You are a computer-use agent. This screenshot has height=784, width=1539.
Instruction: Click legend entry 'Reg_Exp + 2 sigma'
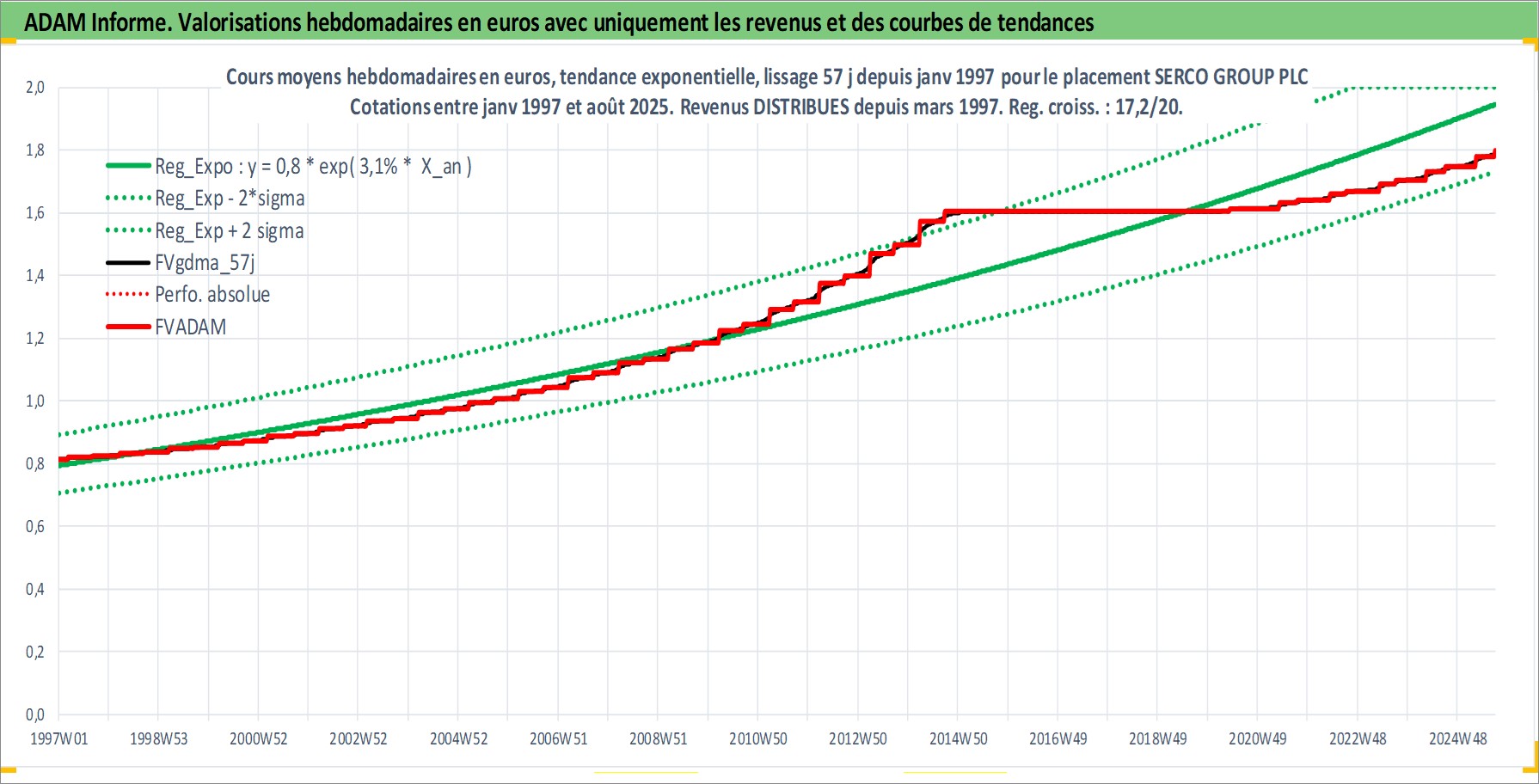pyautogui.click(x=229, y=230)
